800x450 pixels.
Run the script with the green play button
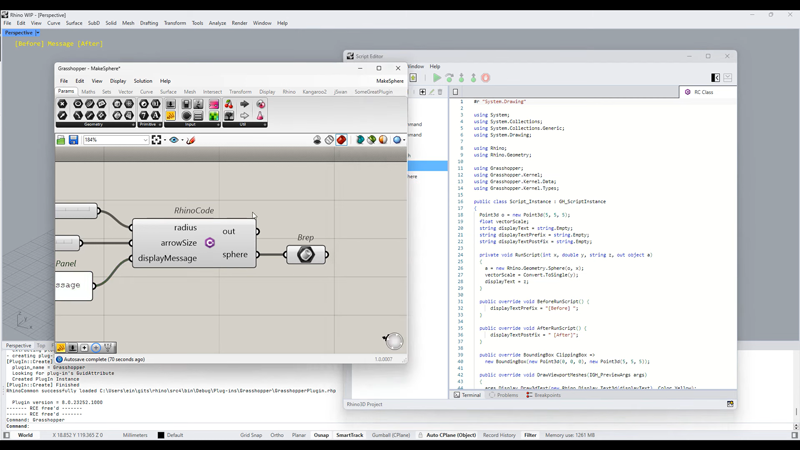point(437,78)
